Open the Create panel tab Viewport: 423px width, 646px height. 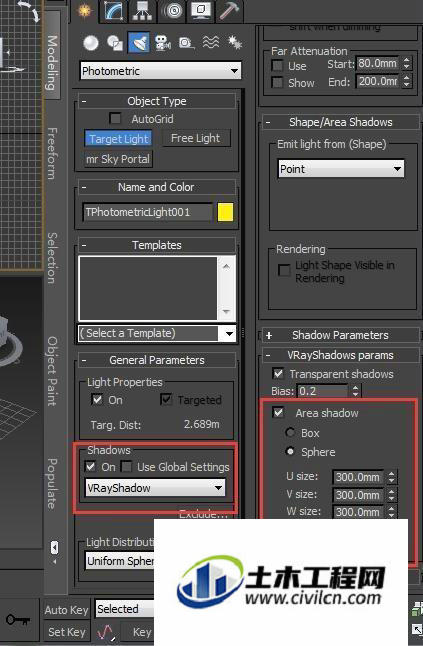(85, 11)
